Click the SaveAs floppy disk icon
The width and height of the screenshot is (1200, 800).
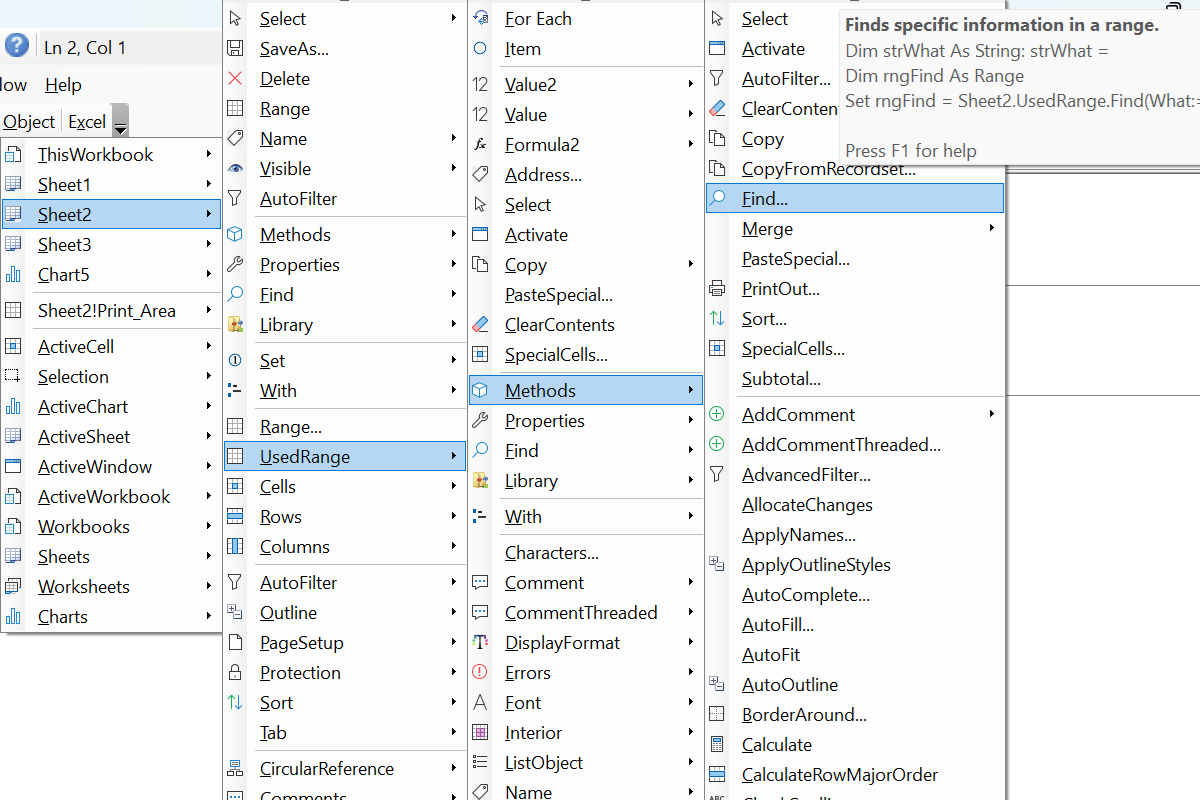click(x=235, y=48)
